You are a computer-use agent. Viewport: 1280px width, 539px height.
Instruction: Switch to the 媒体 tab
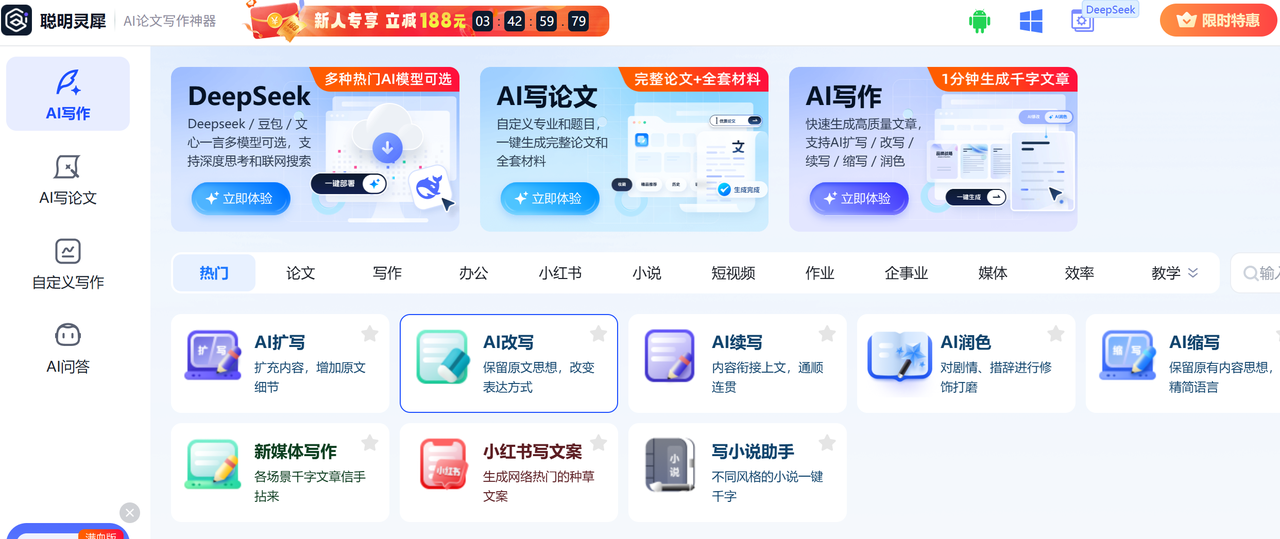pyautogui.click(x=993, y=273)
